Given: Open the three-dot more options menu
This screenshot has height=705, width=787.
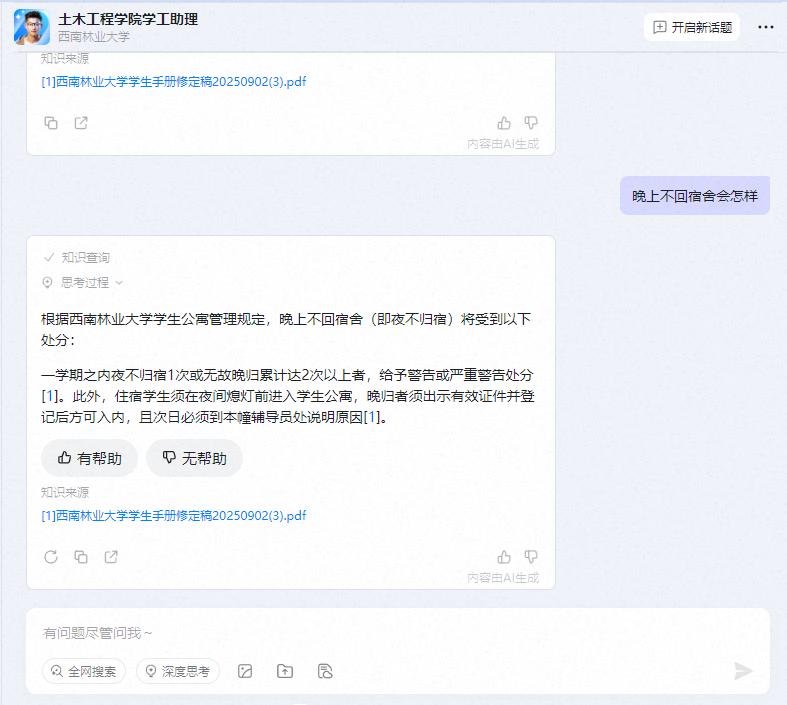Looking at the screenshot, I should click(766, 28).
